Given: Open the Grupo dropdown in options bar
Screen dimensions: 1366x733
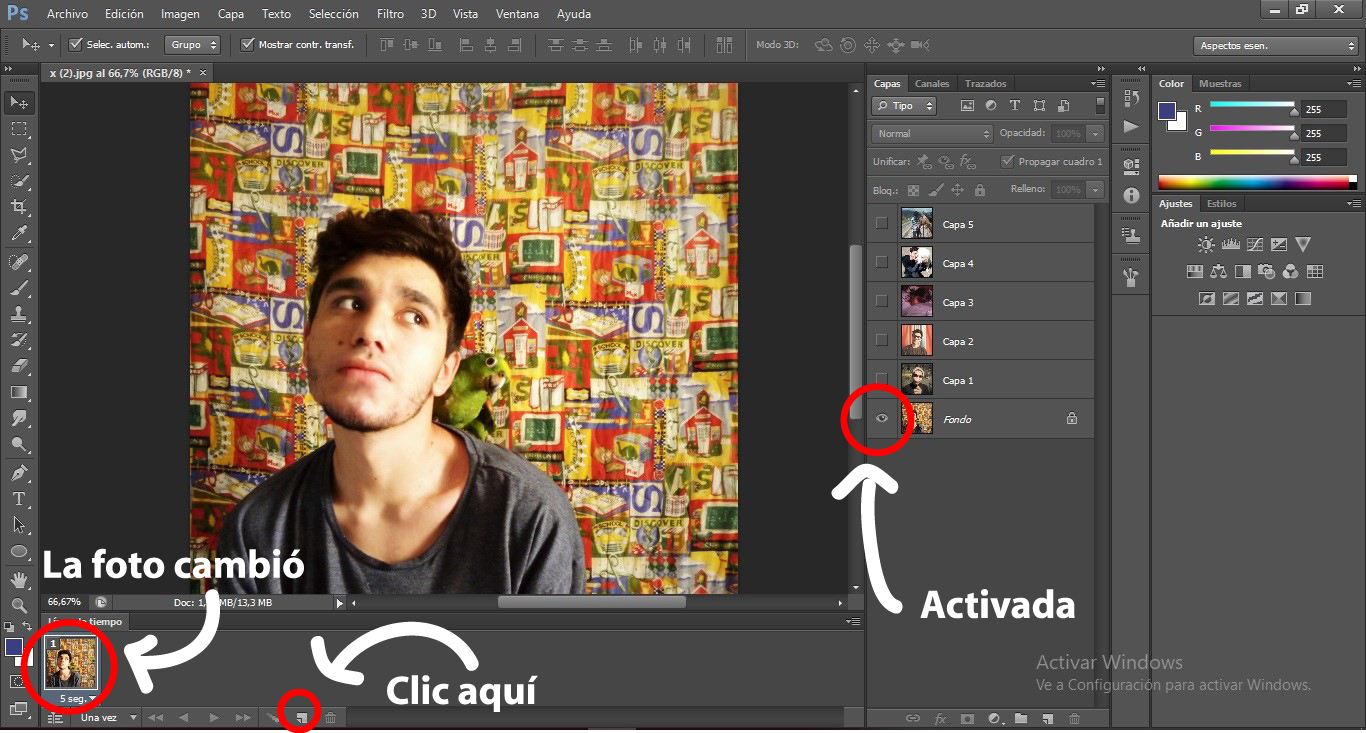Looking at the screenshot, I should [x=193, y=44].
